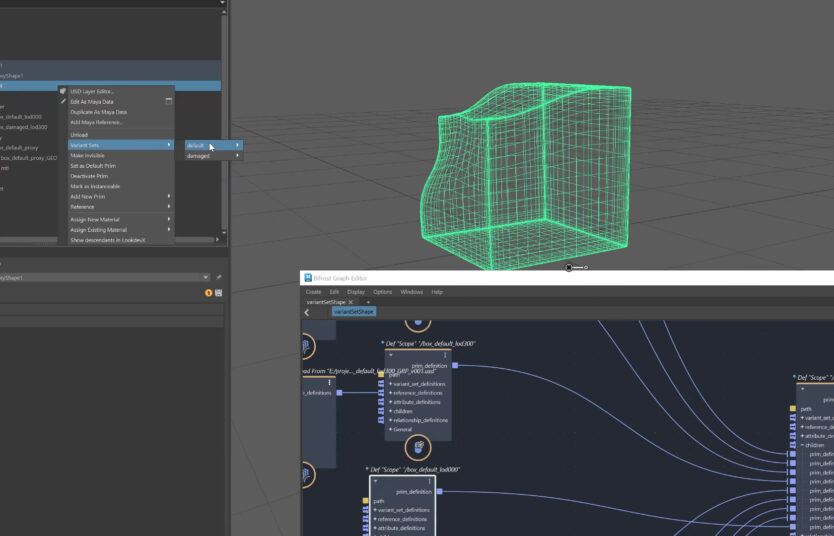
Task: Toggle Mark as Instanceable option
Action: 95,186
